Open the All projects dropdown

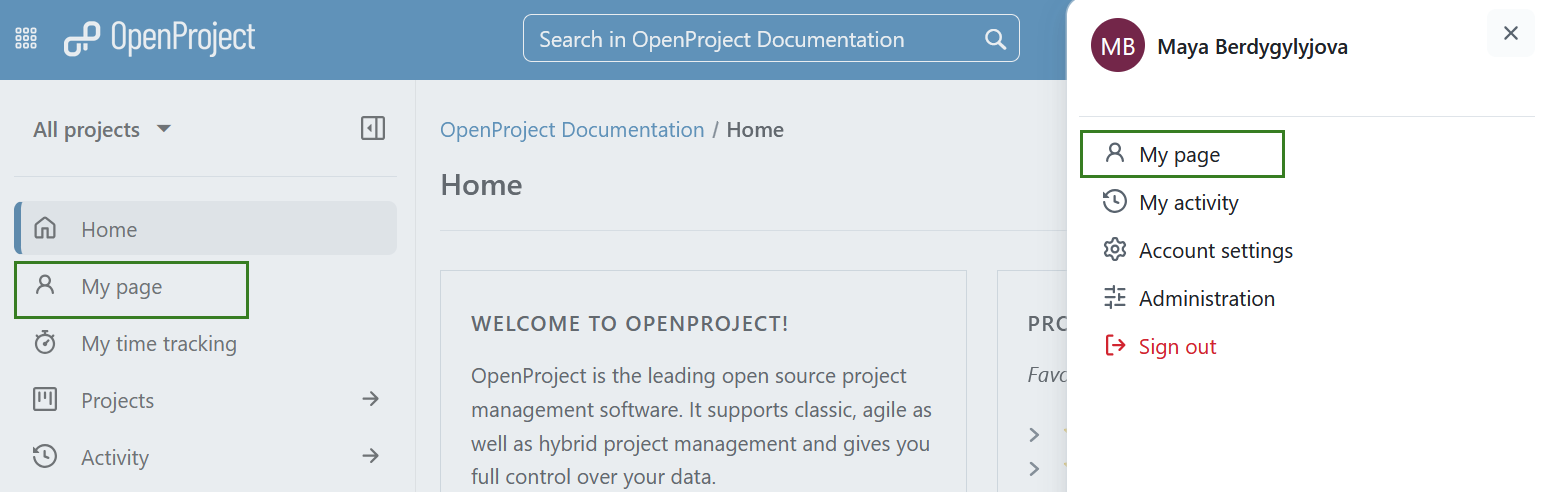pyautogui.click(x=102, y=130)
